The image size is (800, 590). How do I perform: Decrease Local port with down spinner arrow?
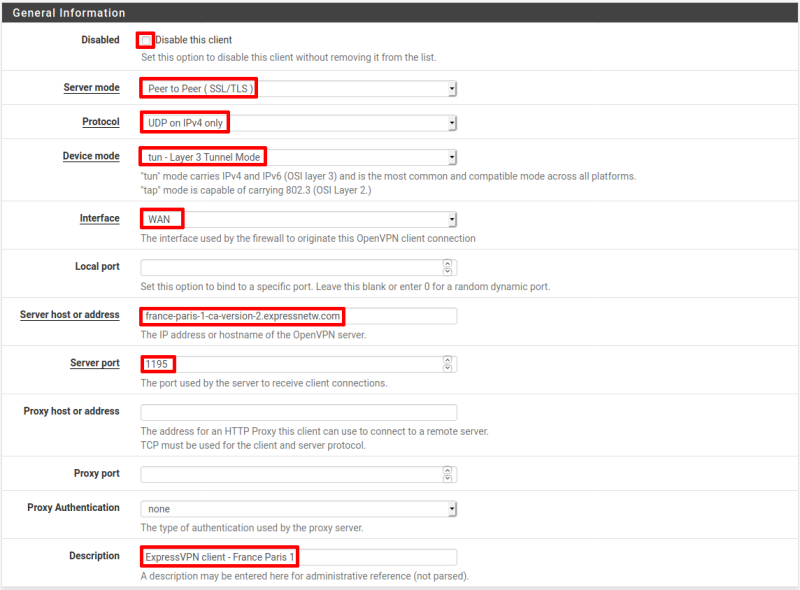coord(447,272)
